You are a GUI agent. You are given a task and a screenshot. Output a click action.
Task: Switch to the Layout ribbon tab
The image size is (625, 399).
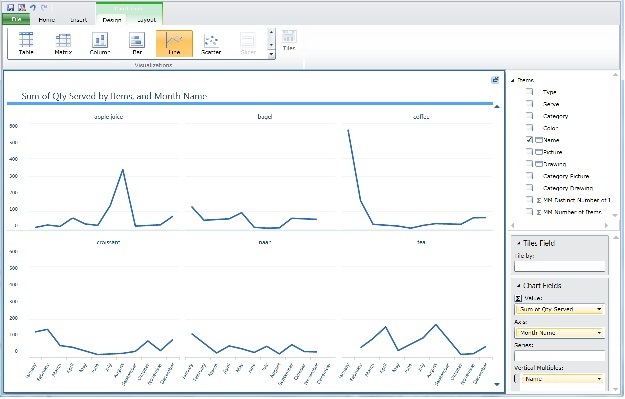146,20
